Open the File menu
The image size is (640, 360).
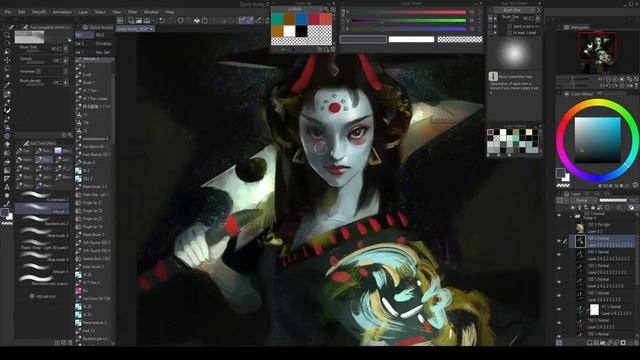coord(8,12)
